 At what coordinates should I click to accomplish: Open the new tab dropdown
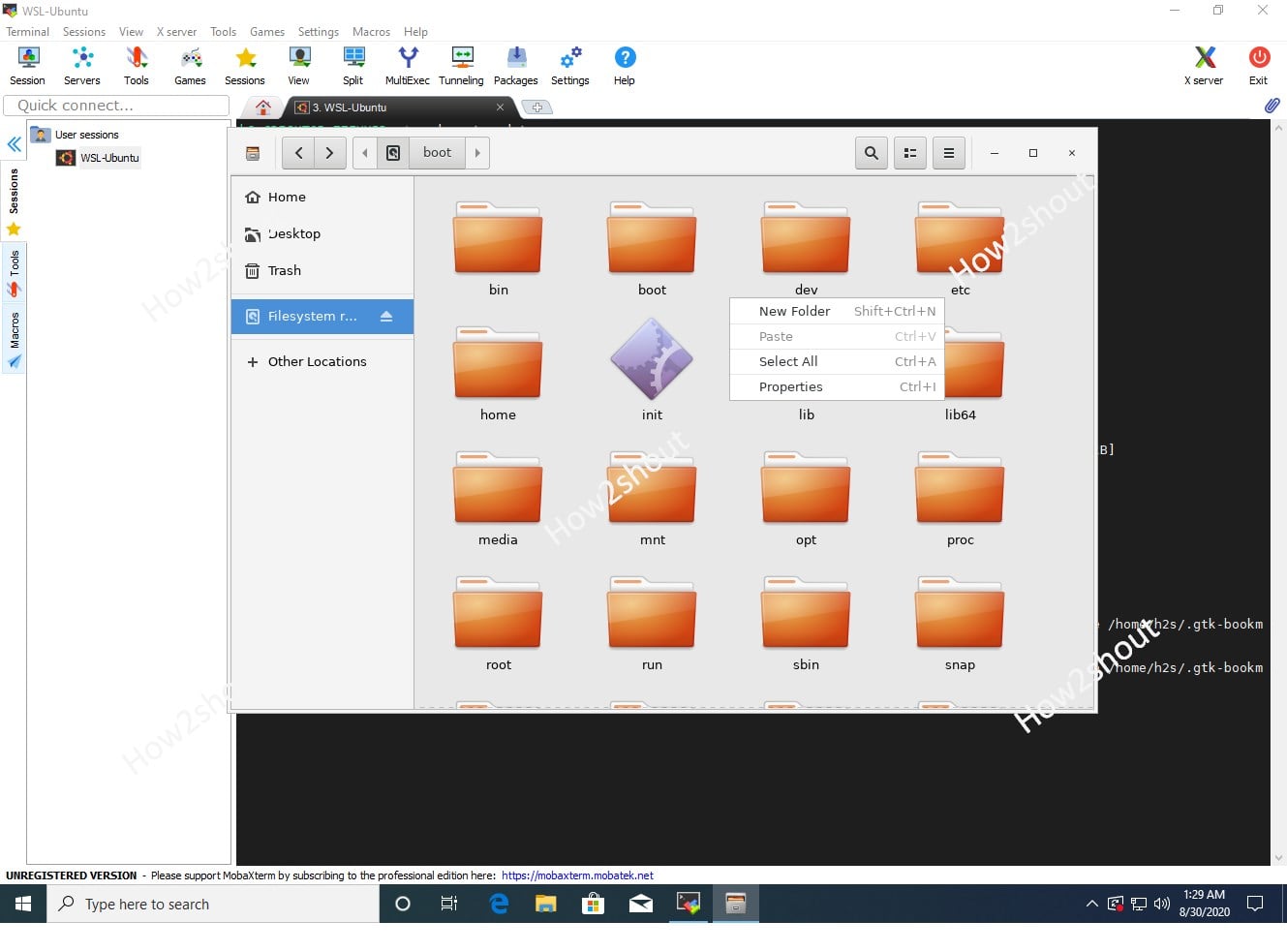pos(536,107)
